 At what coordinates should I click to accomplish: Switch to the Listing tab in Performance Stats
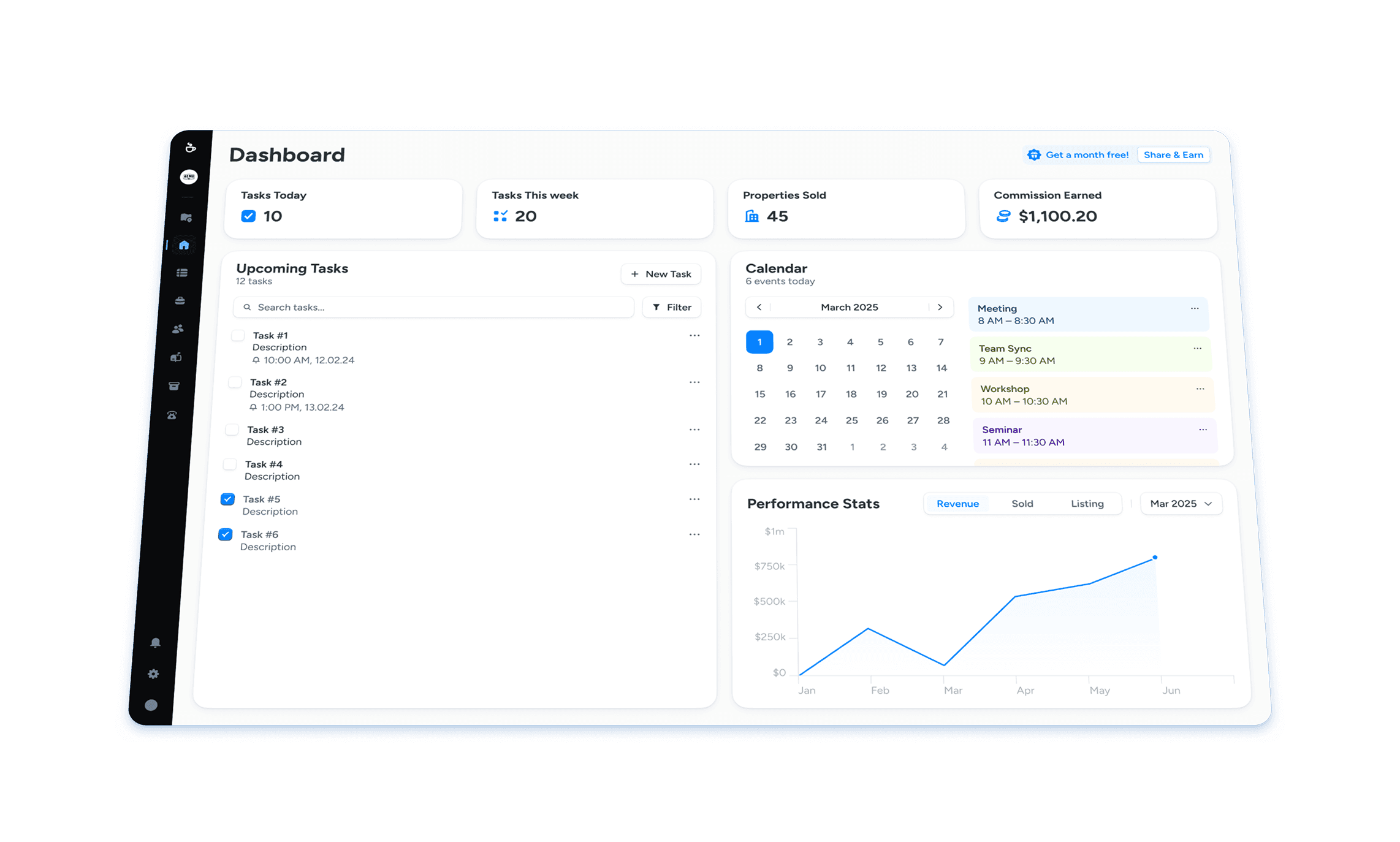pos(1087,503)
